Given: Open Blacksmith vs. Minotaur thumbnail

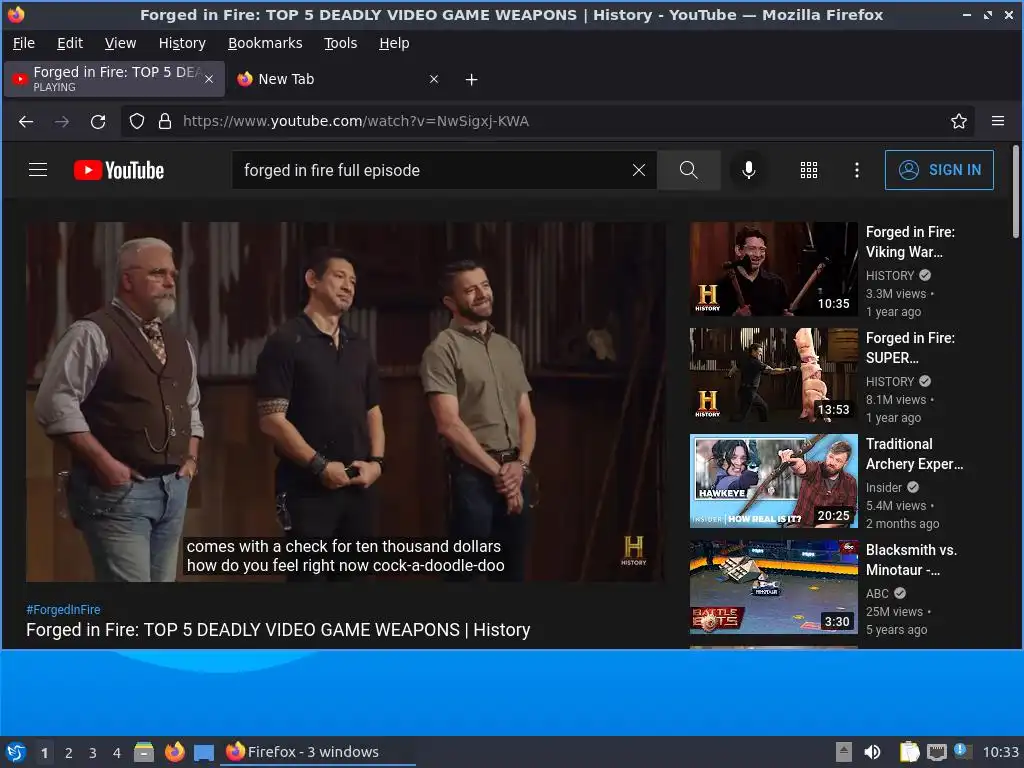Looking at the screenshot, I should click(774, 586).
